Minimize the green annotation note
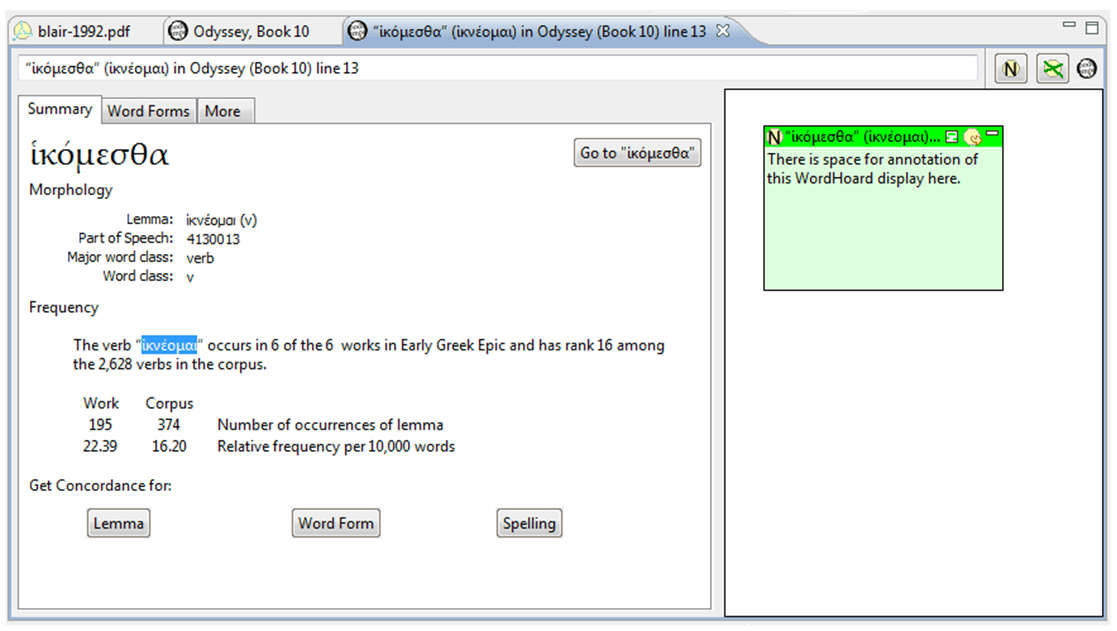1117x631 pixels. tap(992, 133)
